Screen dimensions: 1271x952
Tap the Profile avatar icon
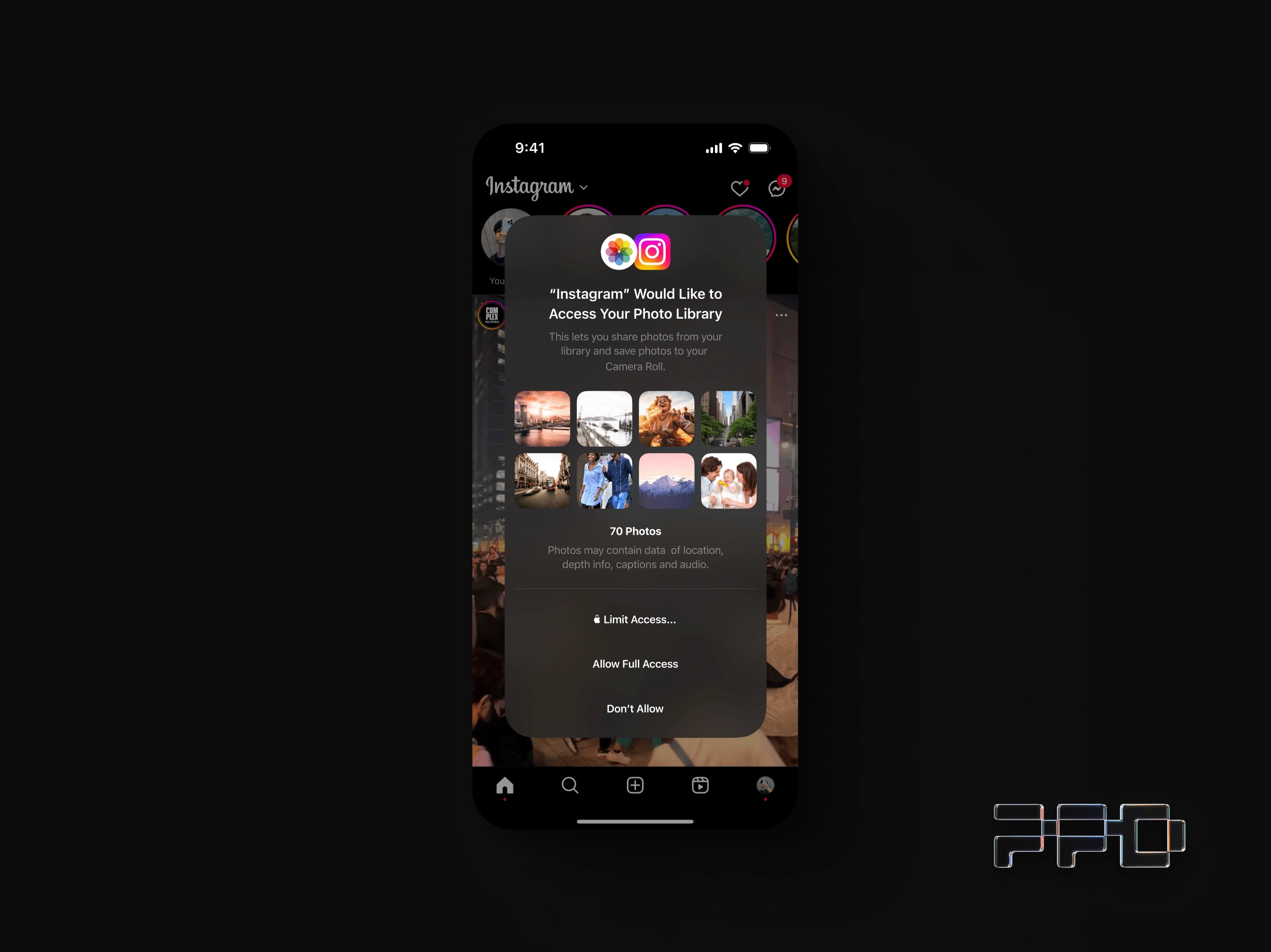click(765, 785)
